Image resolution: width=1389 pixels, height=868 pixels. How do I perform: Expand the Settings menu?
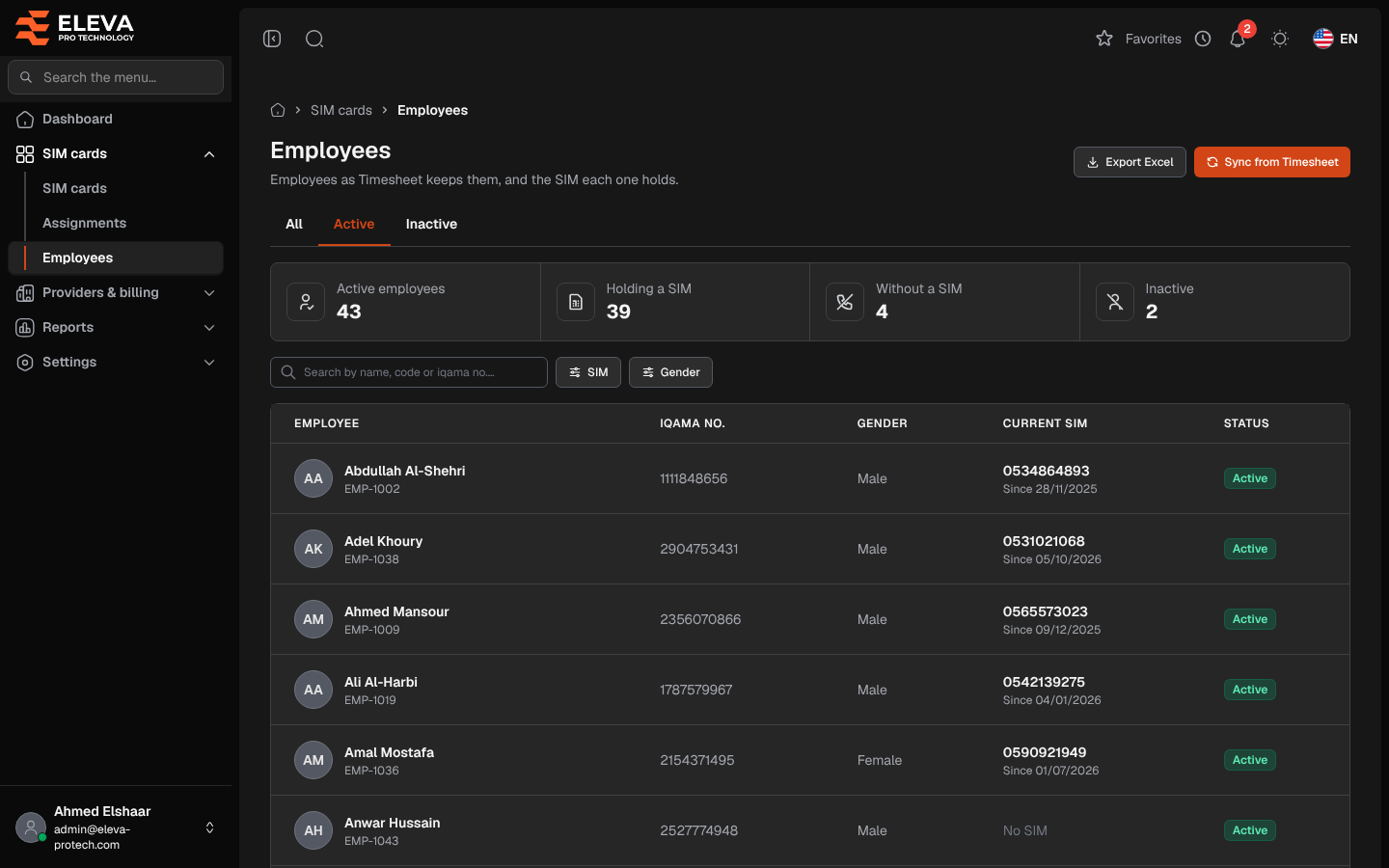[209, 363]
